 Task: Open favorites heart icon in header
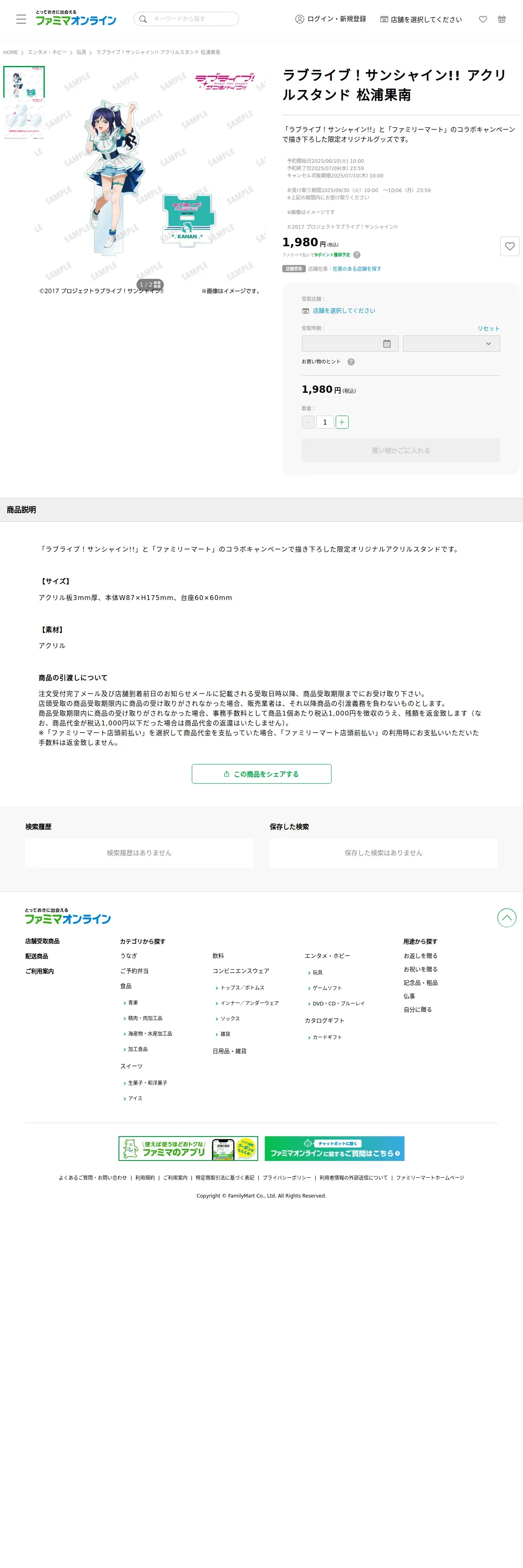(x=483, y=20)
